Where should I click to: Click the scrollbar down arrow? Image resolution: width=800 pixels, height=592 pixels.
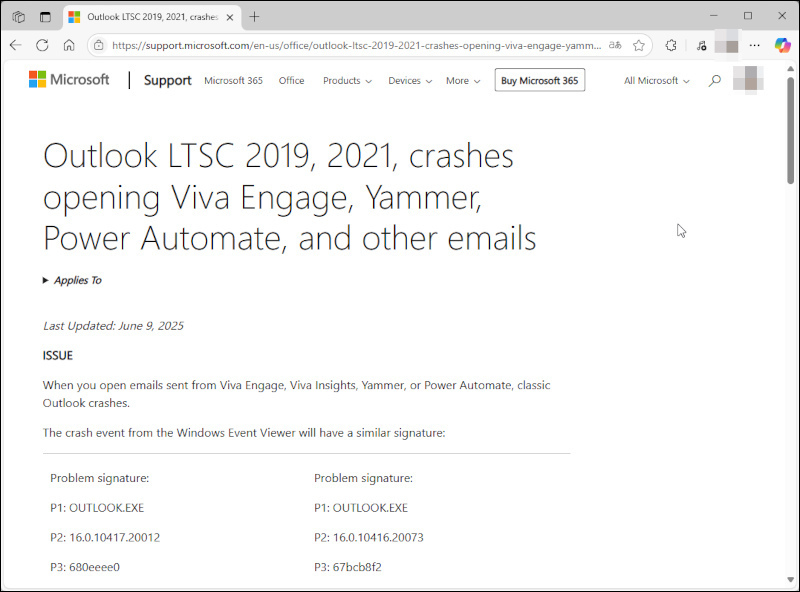[x=790, y=579]
